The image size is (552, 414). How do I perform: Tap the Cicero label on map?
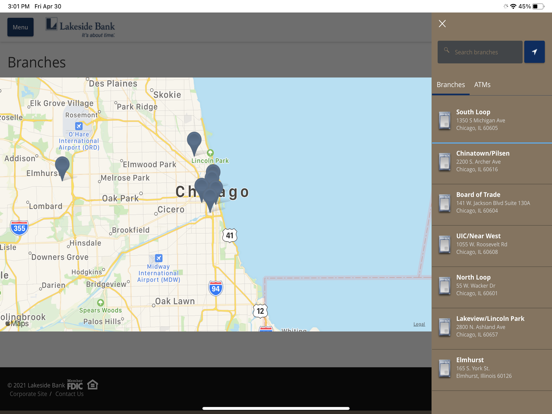[171, 209]
